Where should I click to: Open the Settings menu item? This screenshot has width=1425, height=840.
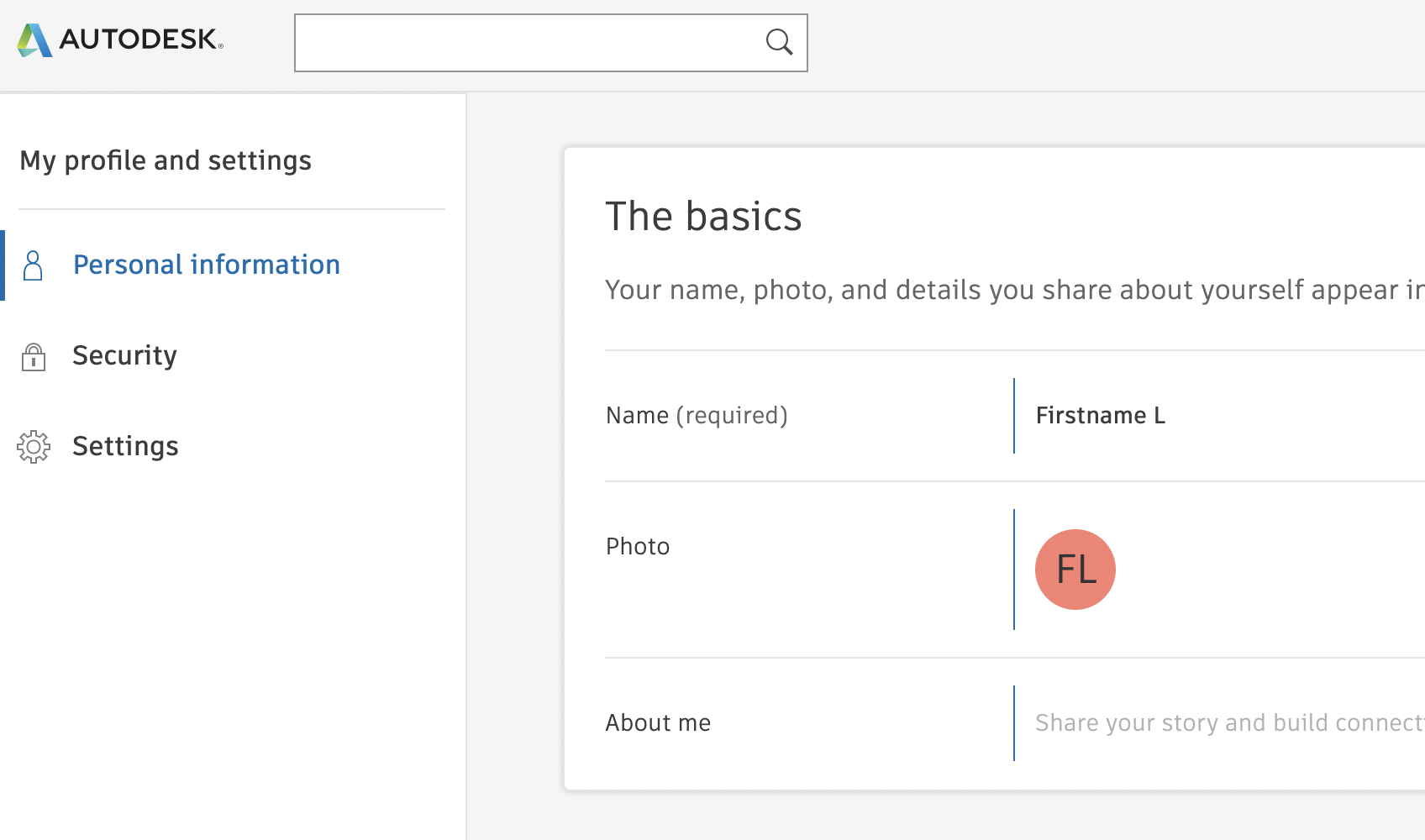pos(125,446)
